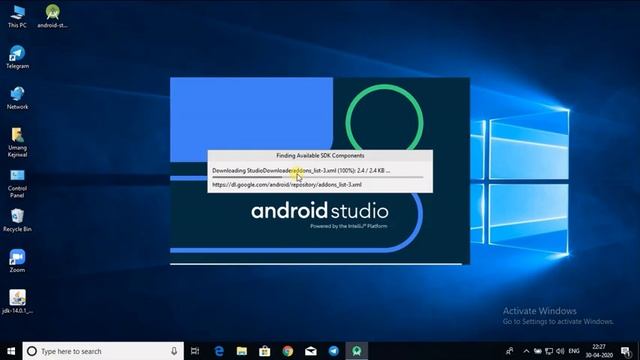
Task: Launch Google Chrome from taskbar
Action: pos(288,351)
